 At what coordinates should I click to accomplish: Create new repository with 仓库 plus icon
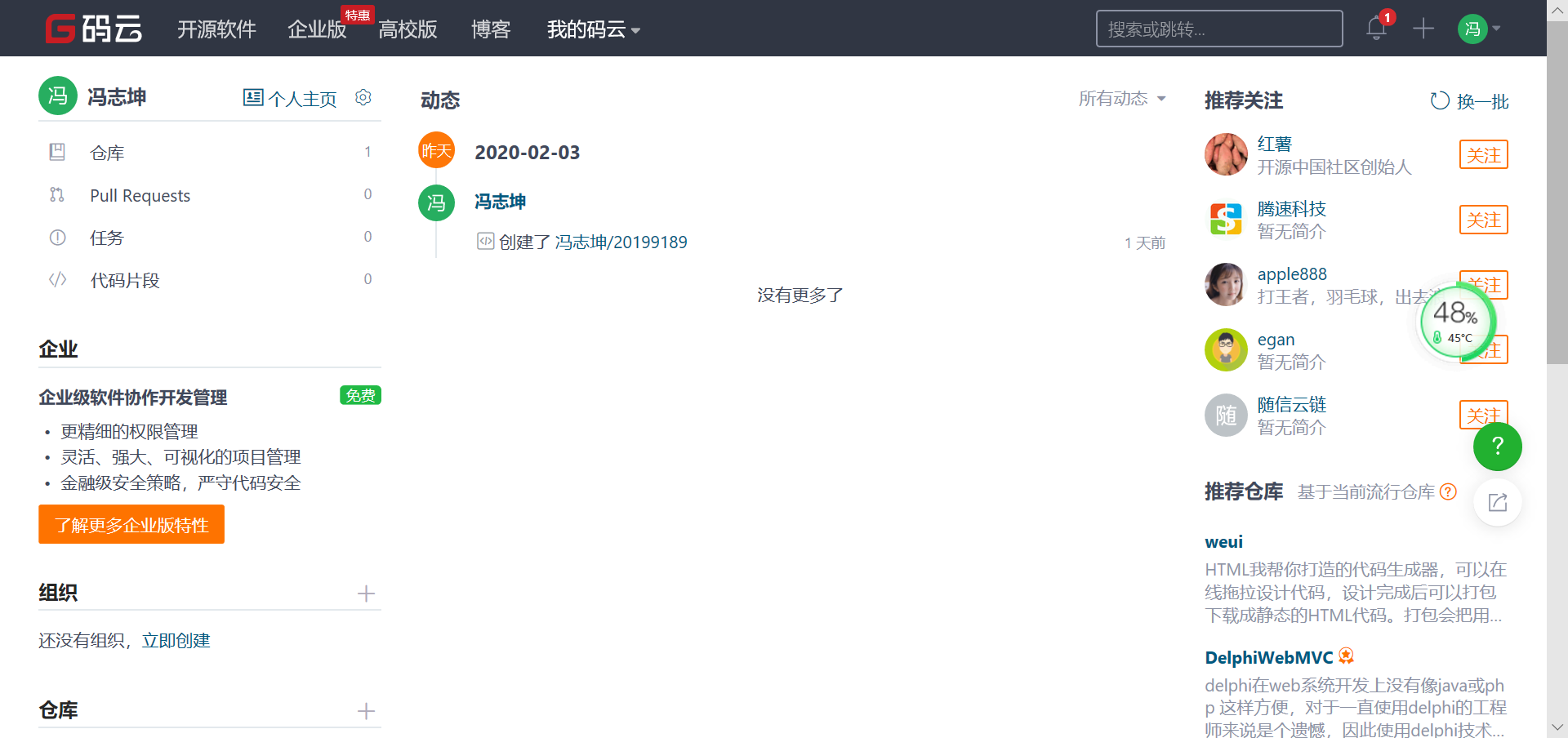pos(366,711)
